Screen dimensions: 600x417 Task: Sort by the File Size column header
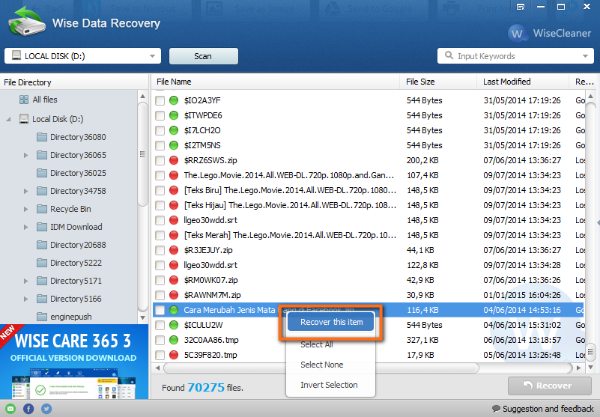pyautogui.click(x=439, y=82)
